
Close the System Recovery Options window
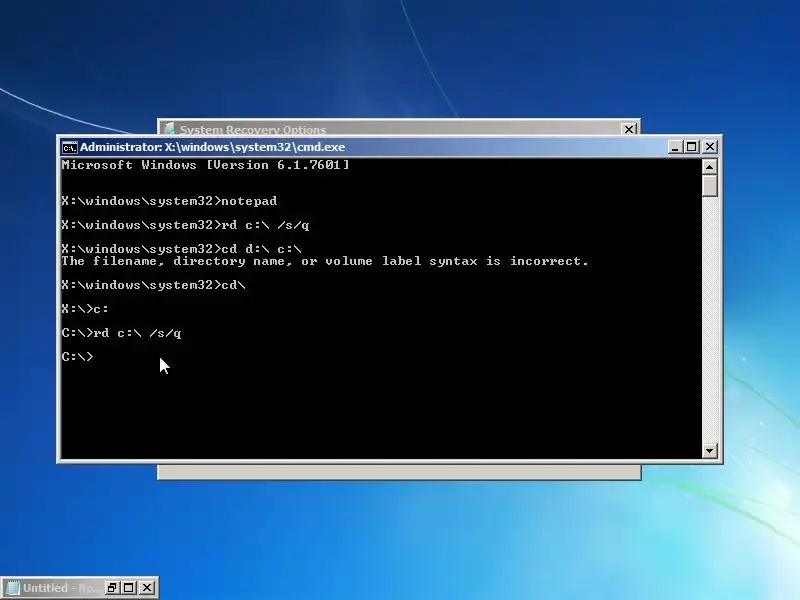(629, 129)
